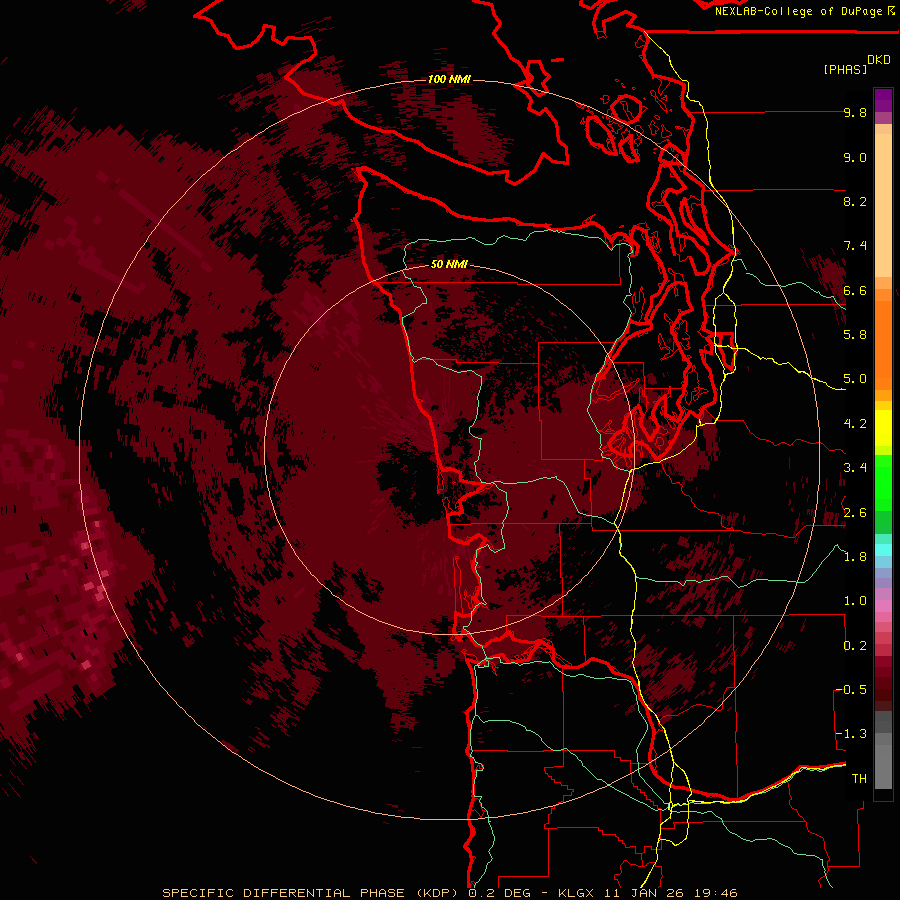Click the 0.2 value on the color scale
The width and height of the screenshot is (900, 900).
pyautogui.click(x=855, y=646)
